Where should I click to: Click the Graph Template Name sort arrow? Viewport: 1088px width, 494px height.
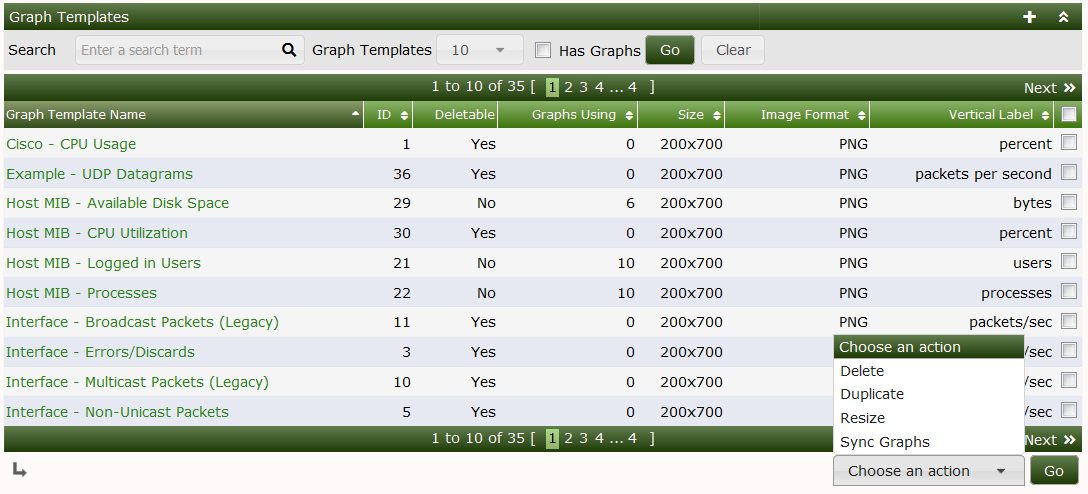click(x=356, y=112)
